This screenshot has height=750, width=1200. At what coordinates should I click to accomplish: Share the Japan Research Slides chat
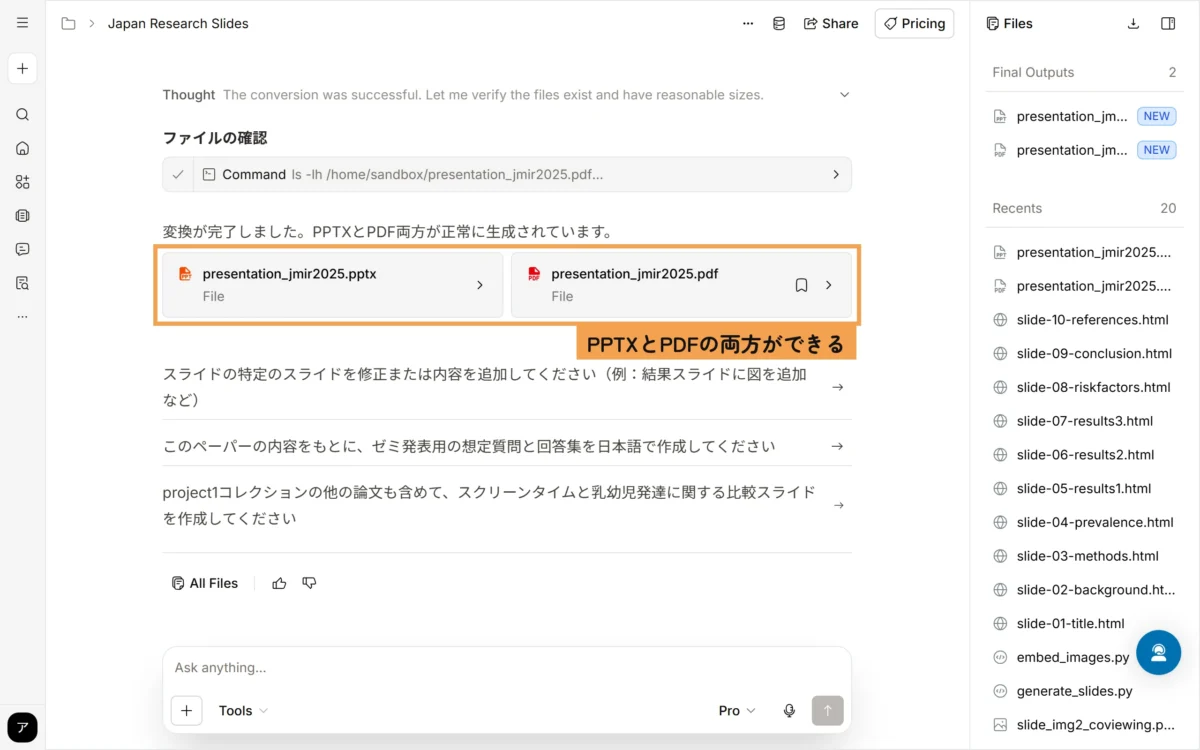tap(831, 23)
